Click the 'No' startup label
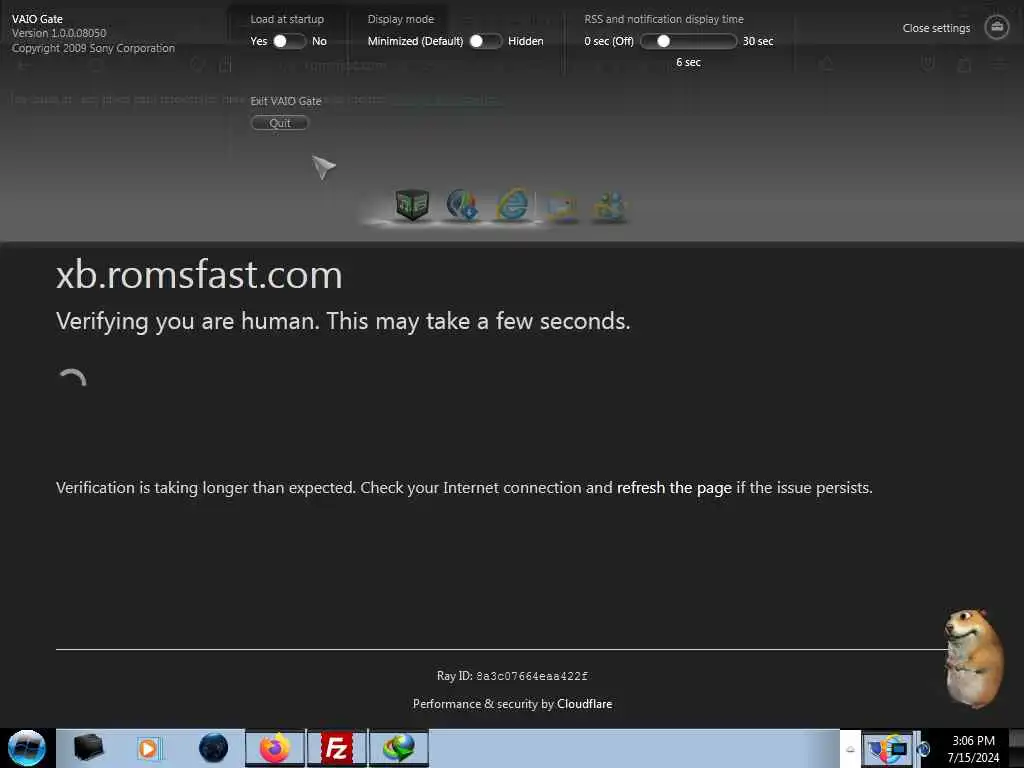The width and height of the screenshot is (1024, 768). click(x=319, y=41)
